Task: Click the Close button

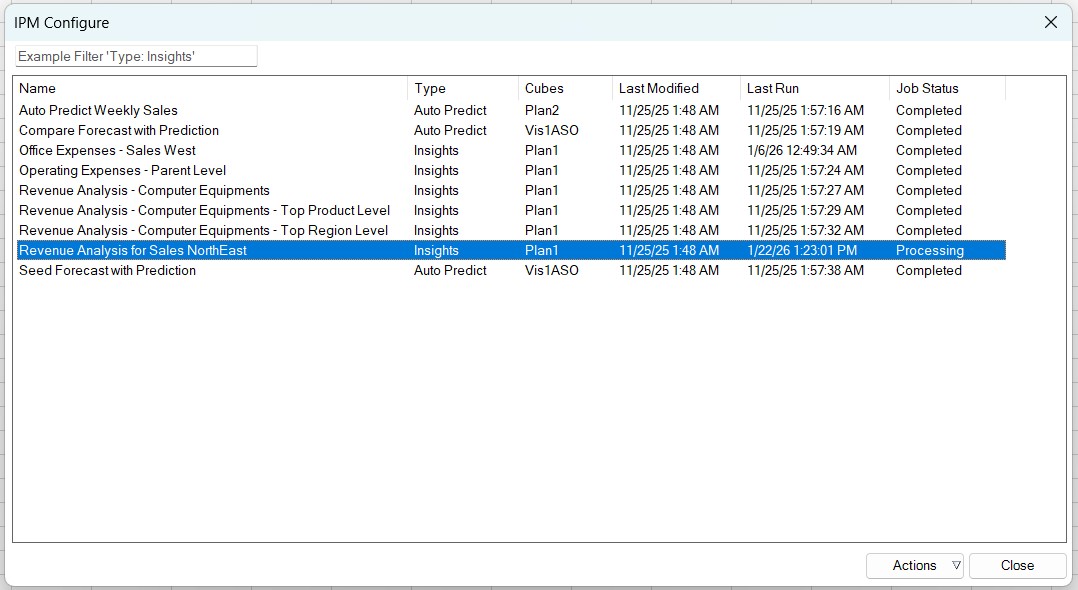Action: [x=1018, y=565]
